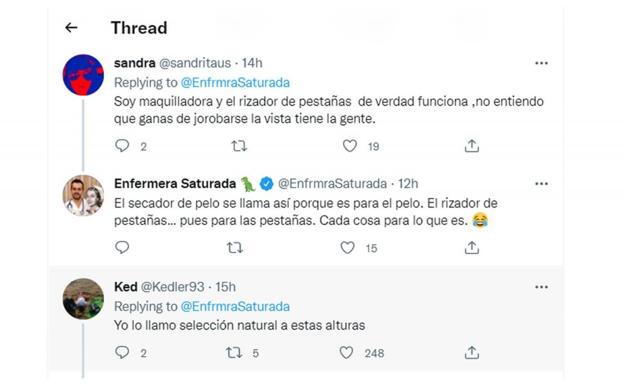Open more options on Ked's tweet
The width and height of the screenshot is (624, 385).
[x=541, y=287]
